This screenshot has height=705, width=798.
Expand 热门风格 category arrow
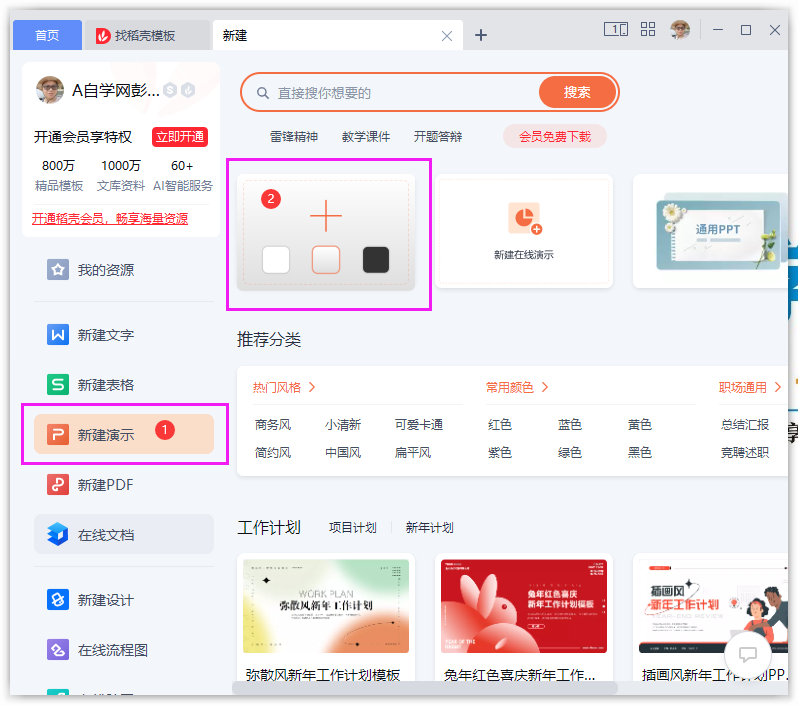[312, 387]
